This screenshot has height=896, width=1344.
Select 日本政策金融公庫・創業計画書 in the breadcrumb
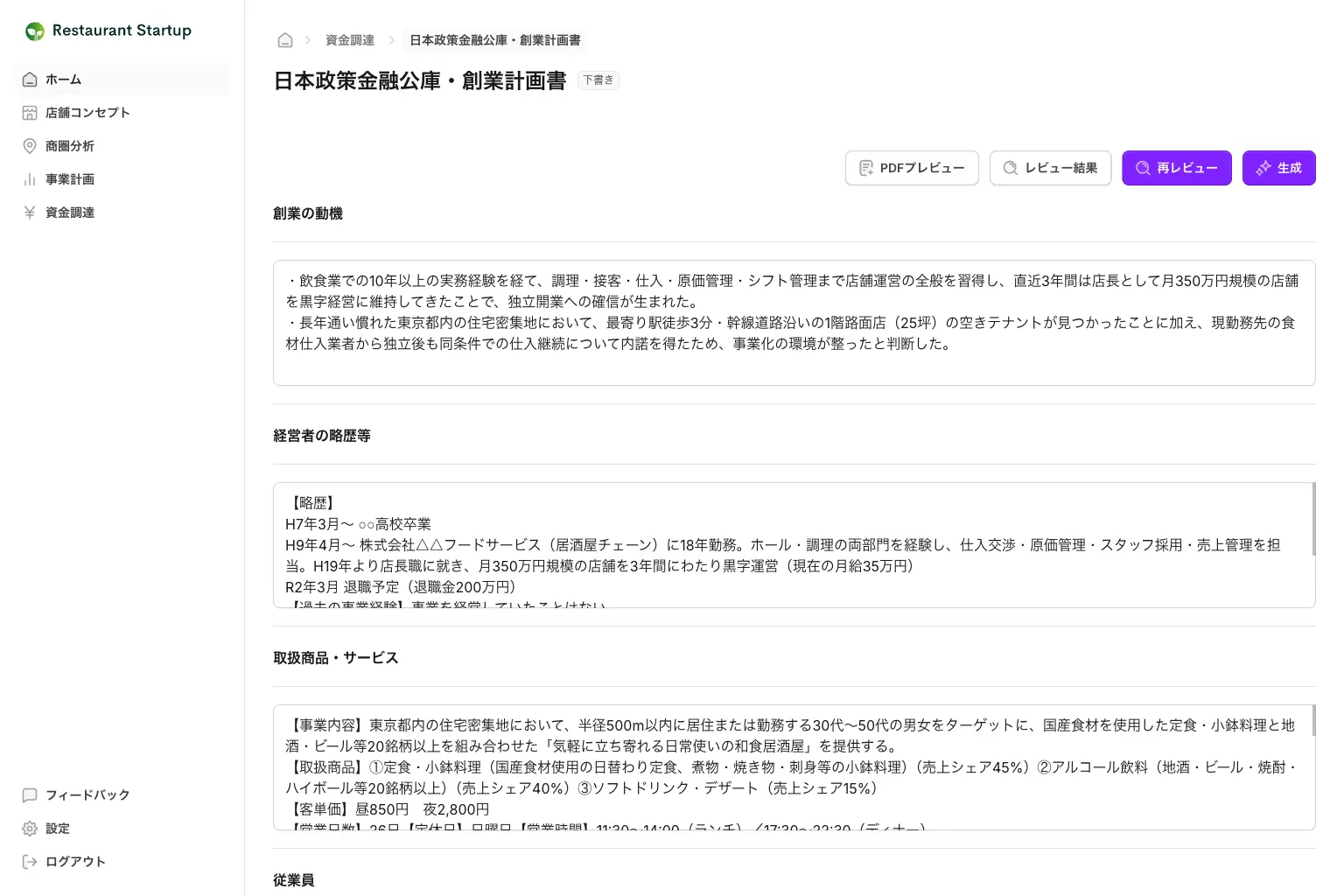click(x=495, y=39)
